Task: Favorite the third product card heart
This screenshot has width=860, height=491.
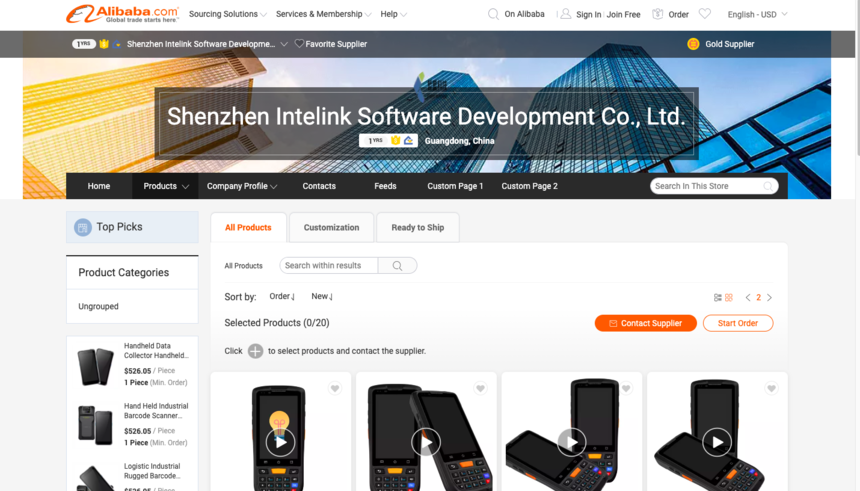Action: coord(626,388)
